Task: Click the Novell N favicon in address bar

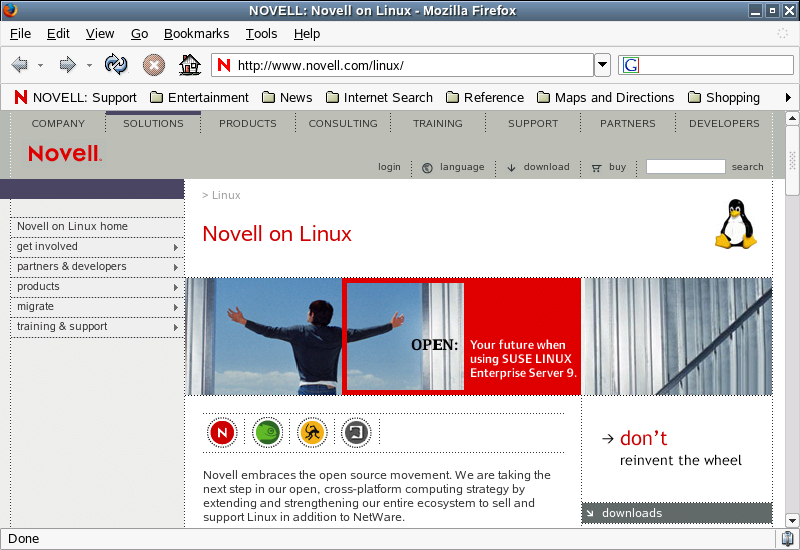Action: (x=224, y=65)
